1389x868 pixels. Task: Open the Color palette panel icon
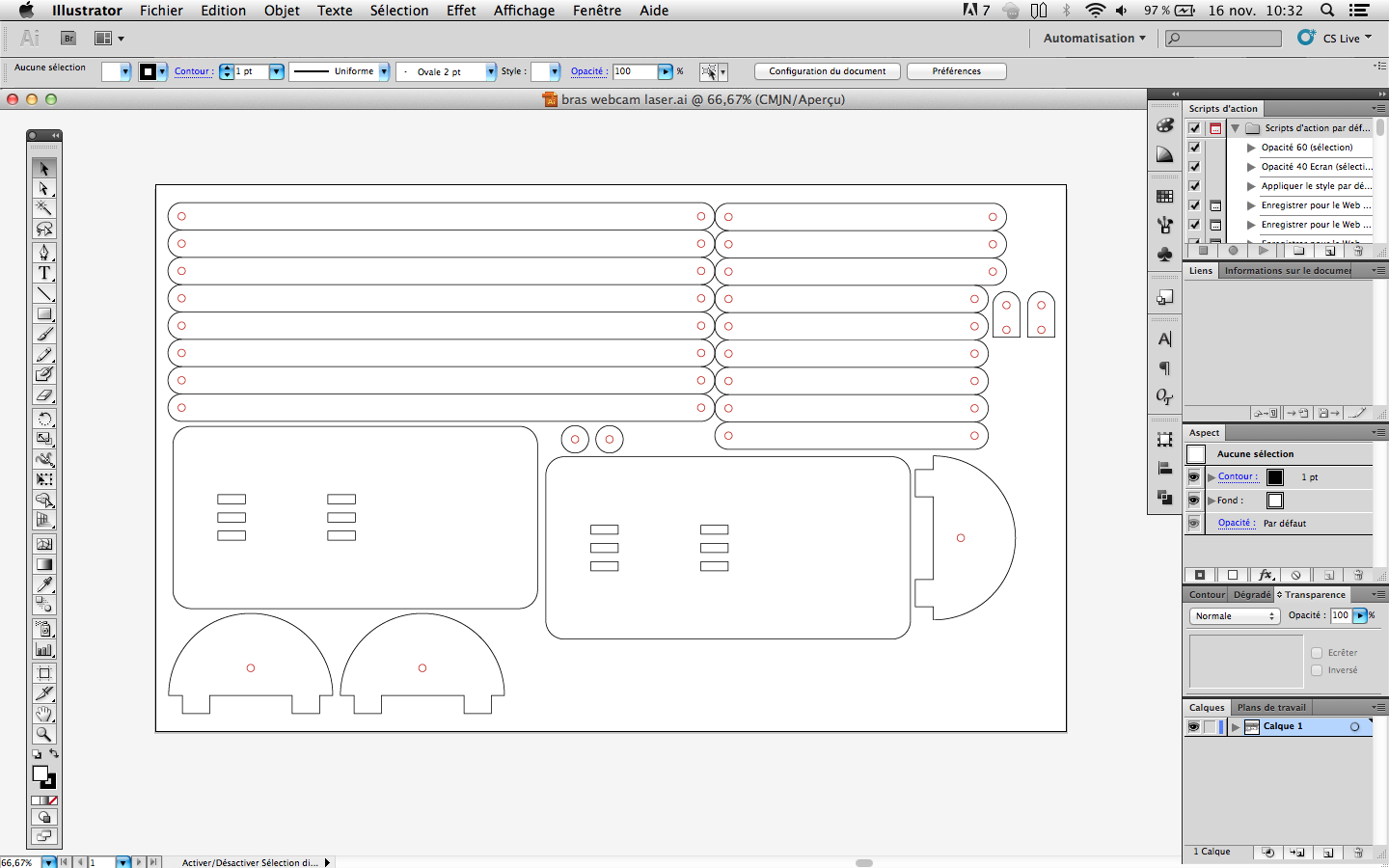[1165, 125]
